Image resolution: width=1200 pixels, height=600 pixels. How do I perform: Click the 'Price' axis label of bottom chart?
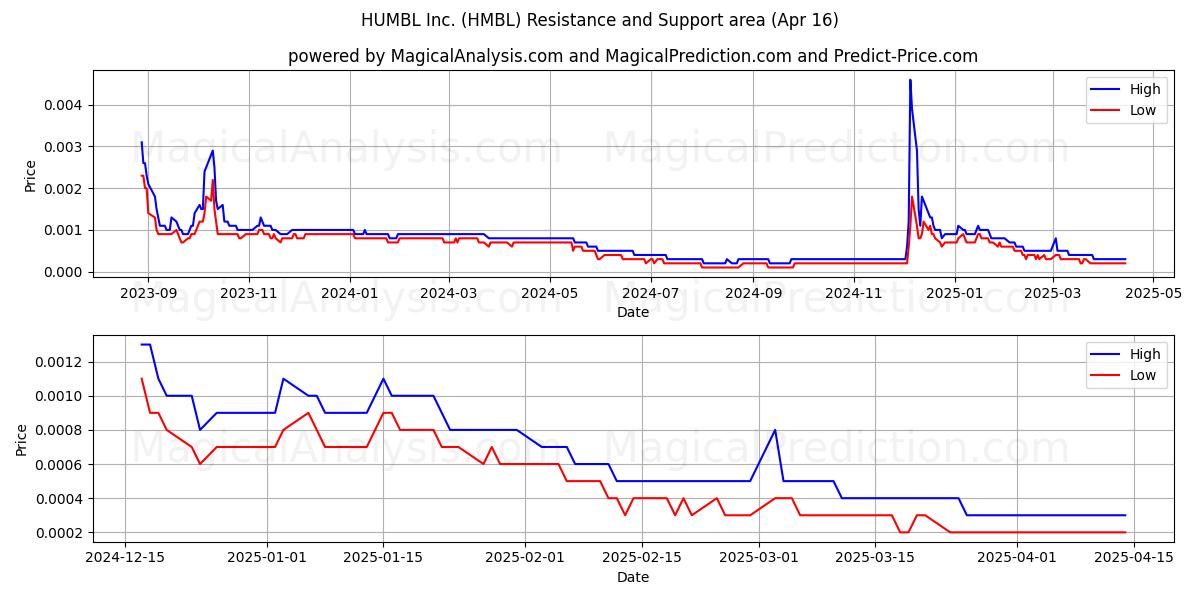pyautogui.click(x=22, y=439)
